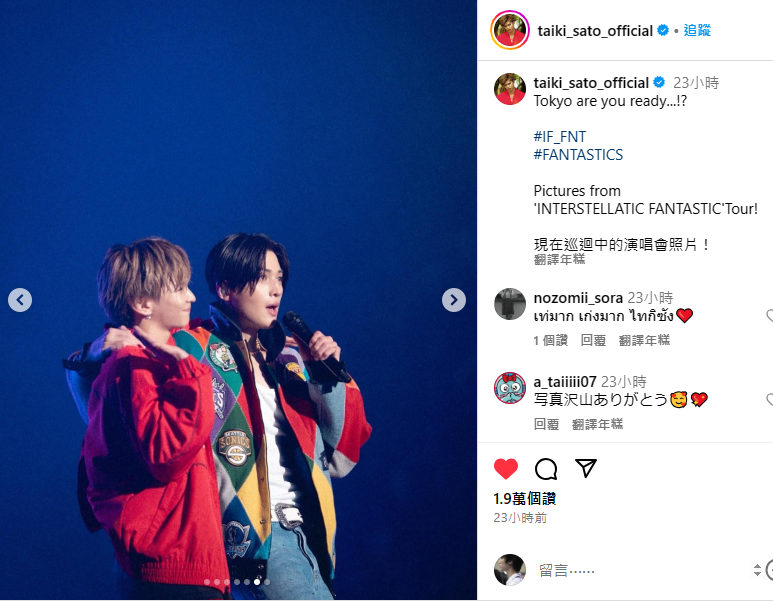Open taiki_sato_official profile picture in header
This screenshot has height=601, width=773.
pos(510,30)
